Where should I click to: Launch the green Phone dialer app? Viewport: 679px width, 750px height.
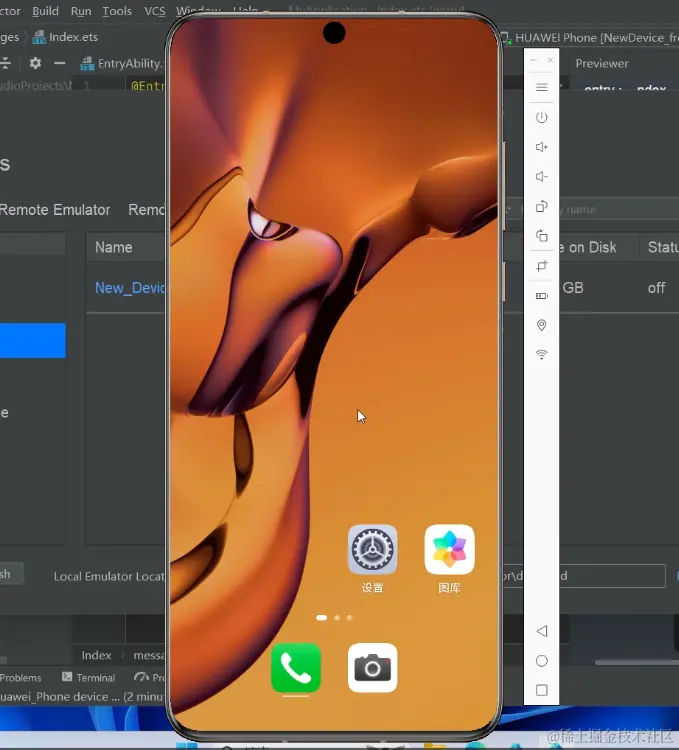click(x=296, y=668)
